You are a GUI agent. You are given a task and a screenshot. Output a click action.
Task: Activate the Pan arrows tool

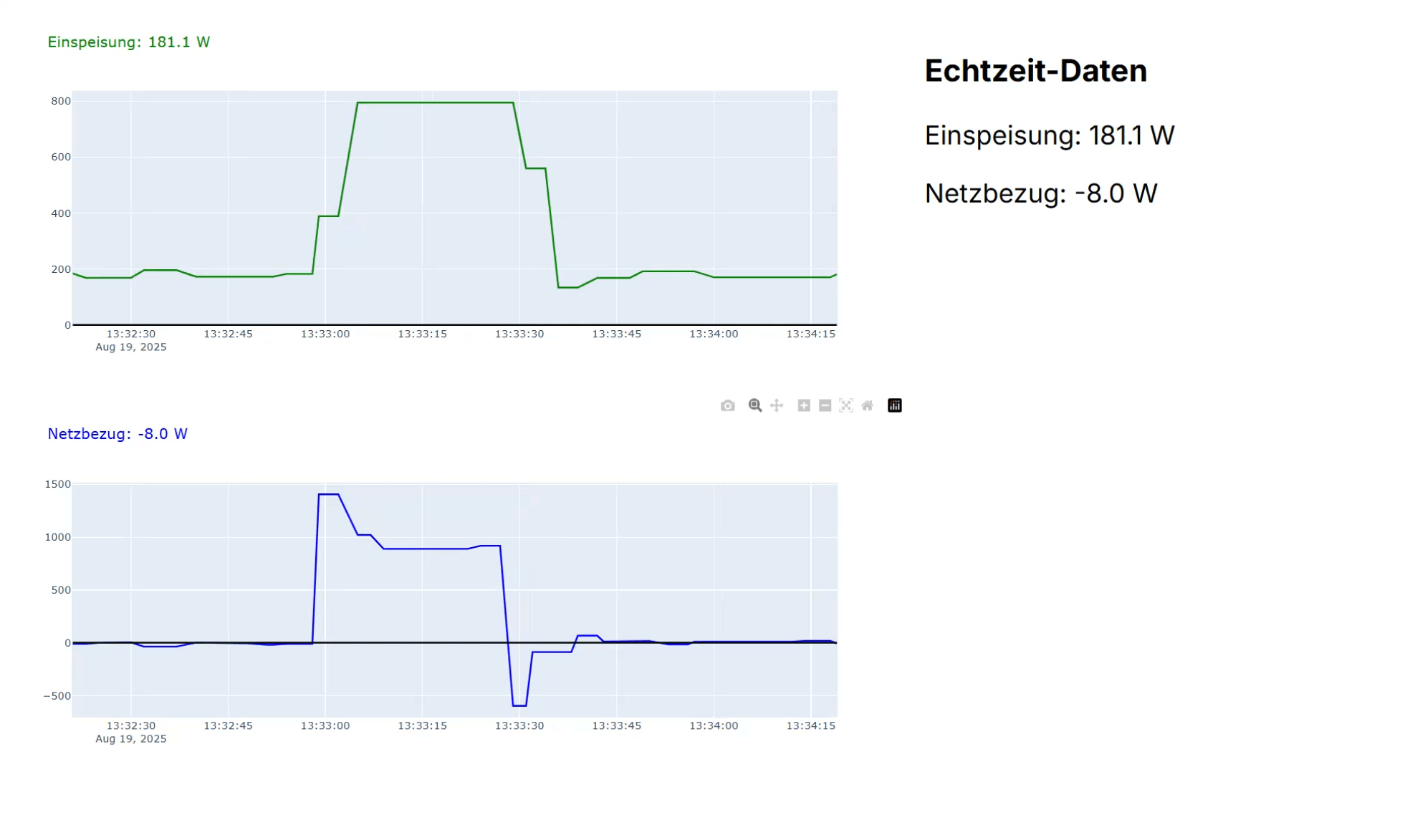click(x=777, y=406)
